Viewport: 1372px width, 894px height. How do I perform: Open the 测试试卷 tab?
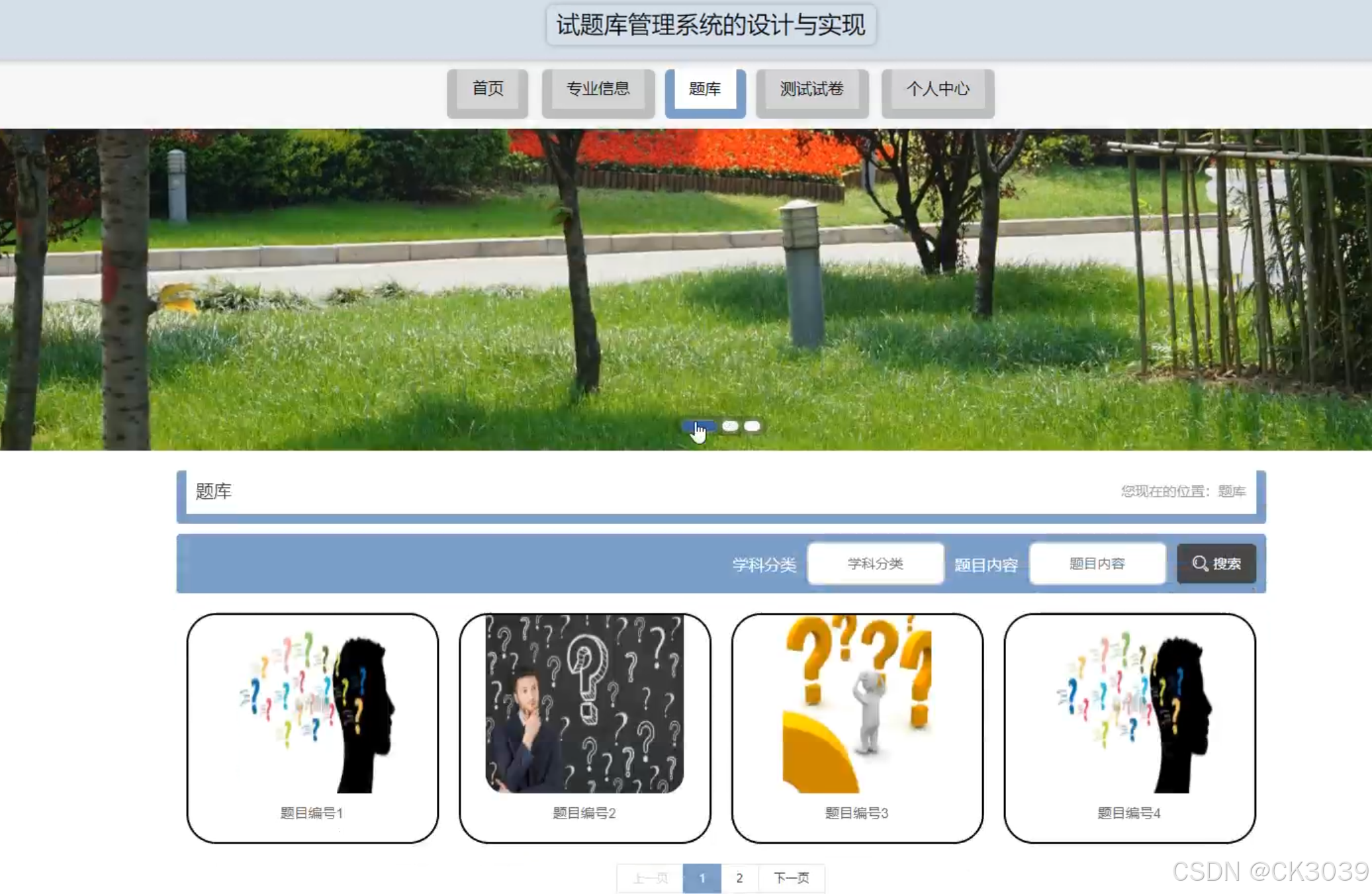point(811,89)
